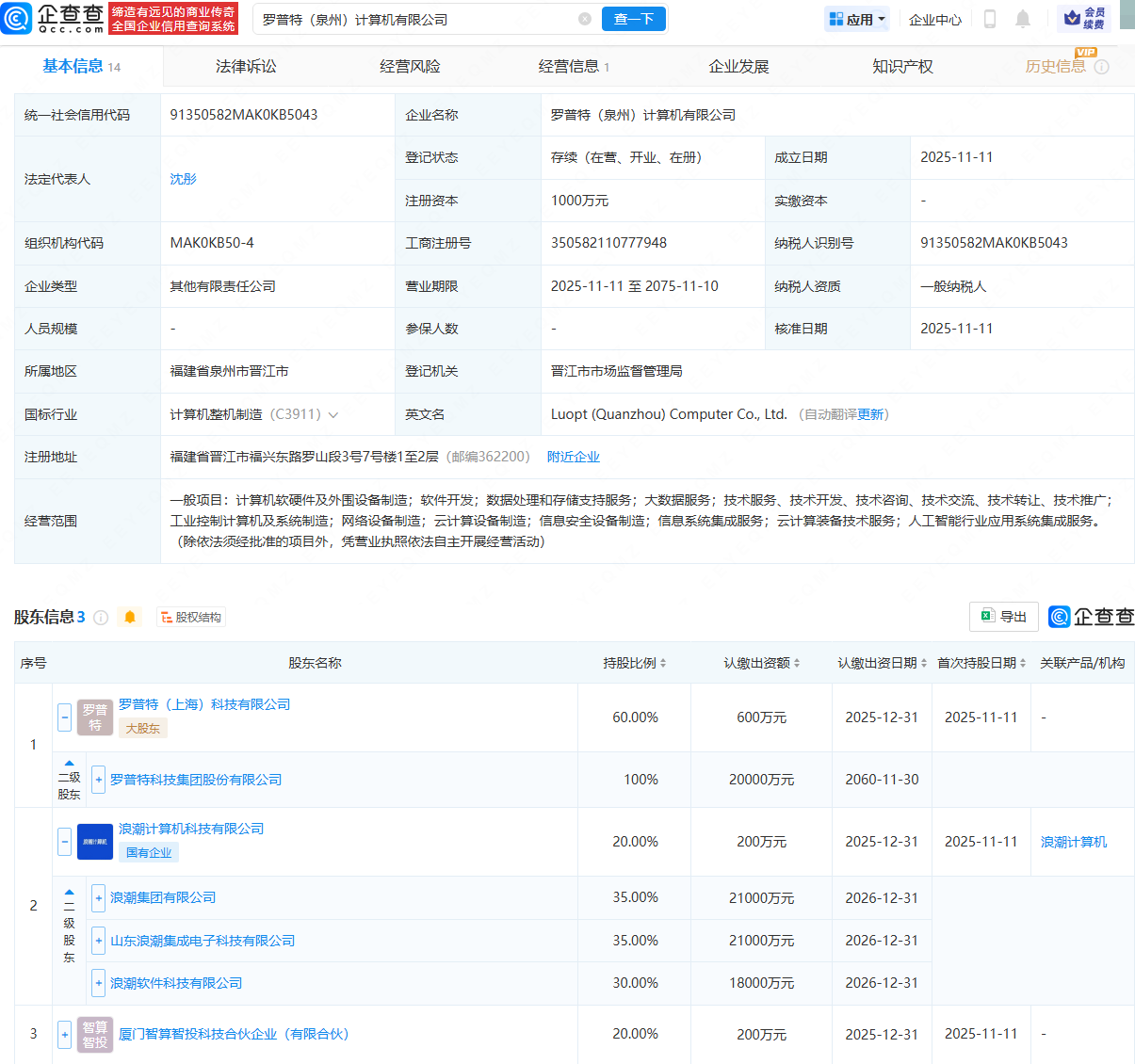Click the 会员续费 crown icon
1135x1064 pixels.
coord(1070,16)
